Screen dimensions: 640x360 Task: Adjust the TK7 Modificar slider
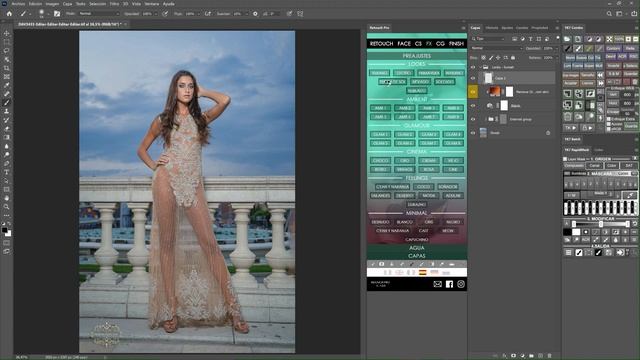600,224
